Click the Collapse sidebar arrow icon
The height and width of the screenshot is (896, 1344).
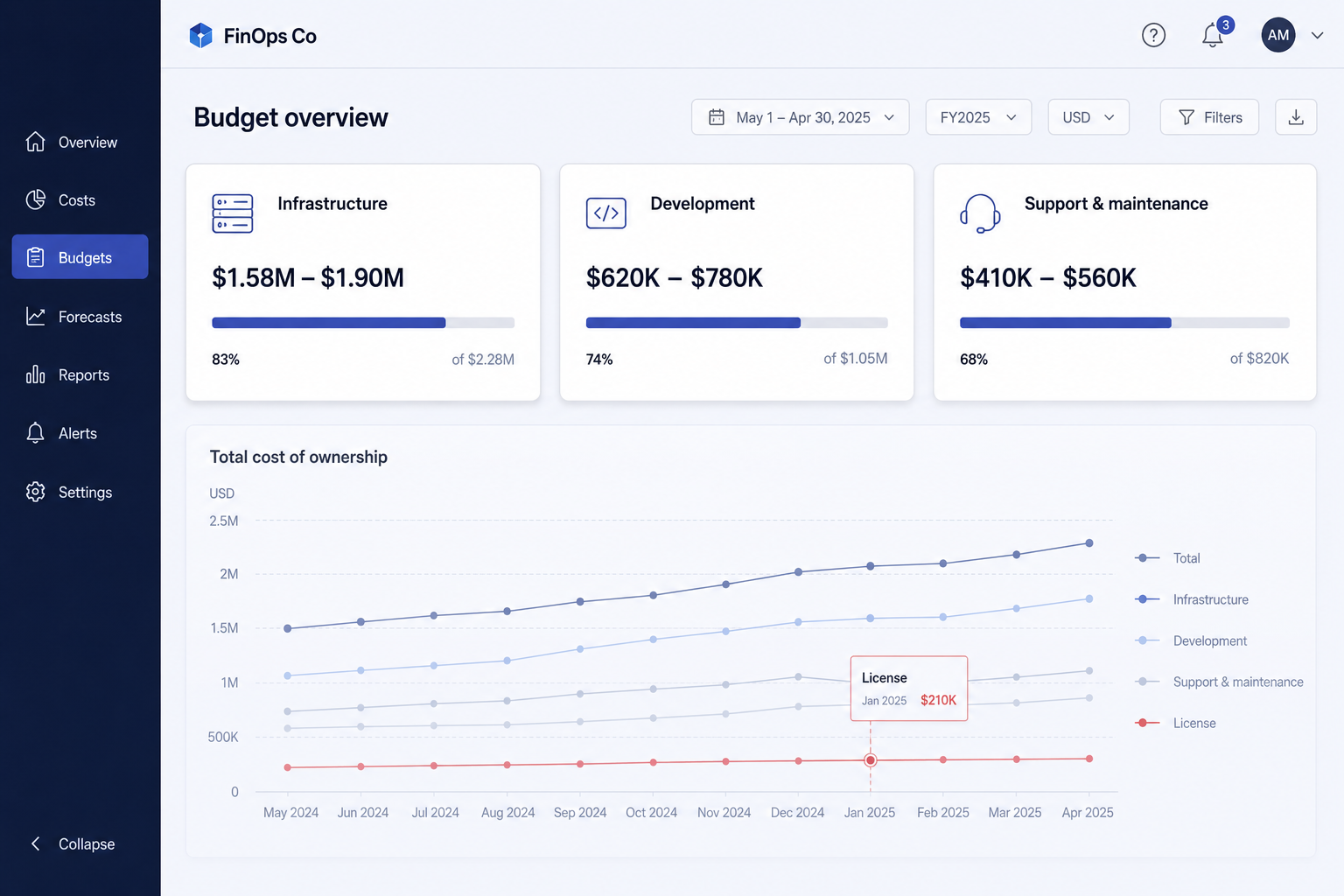point(35,843)
